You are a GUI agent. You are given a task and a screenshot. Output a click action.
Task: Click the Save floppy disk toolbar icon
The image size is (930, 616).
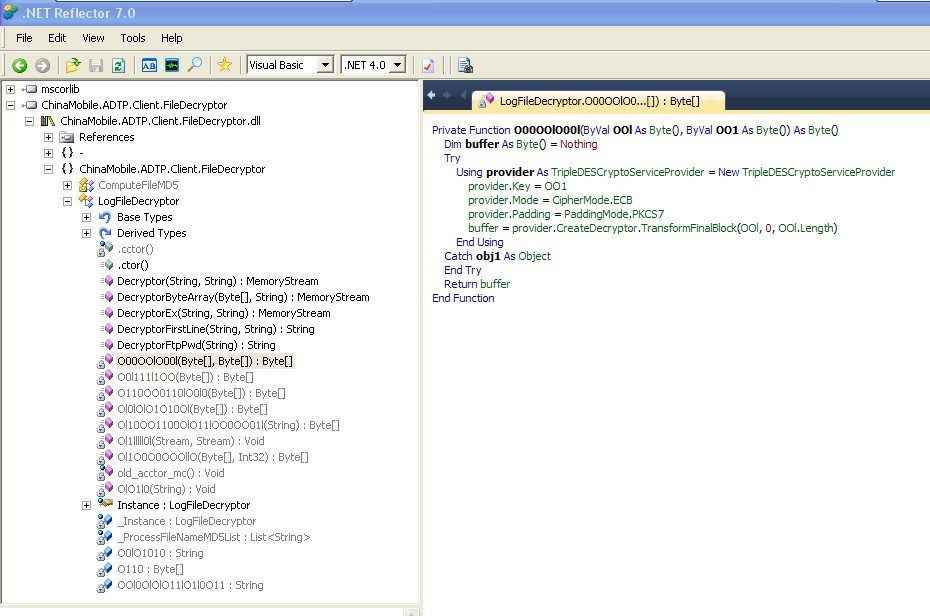(x=96, y=65)
